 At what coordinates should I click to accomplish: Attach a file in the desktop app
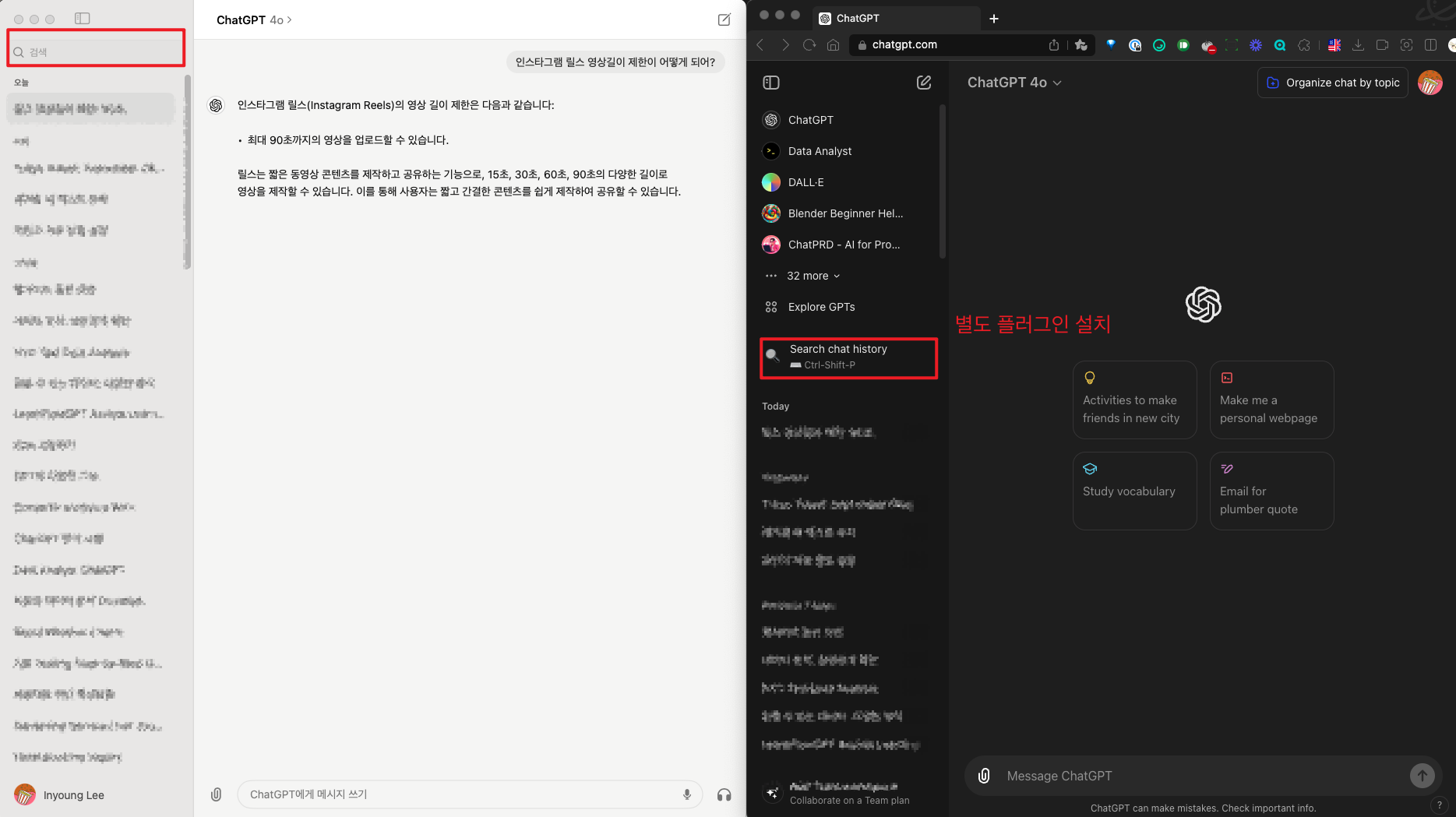216,794
